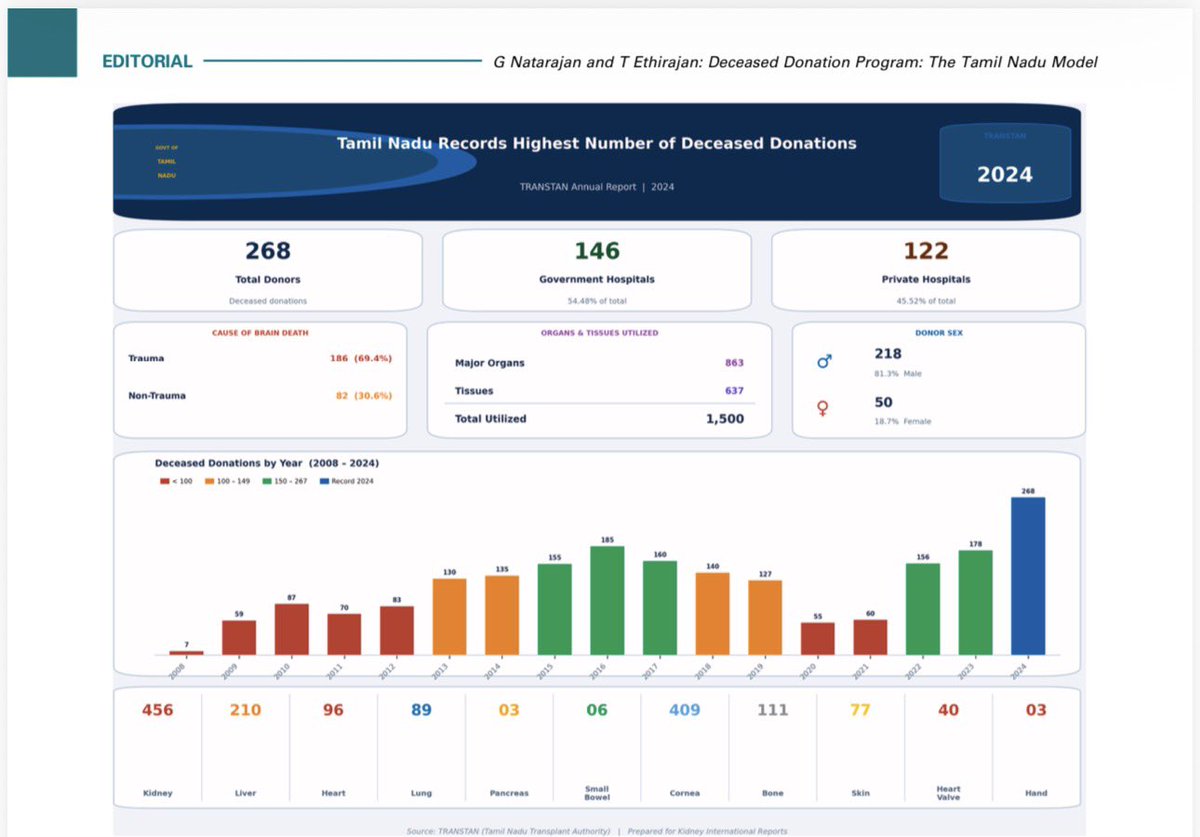Click the Heart count '96'
The image size is (1200, 837).
333,710
